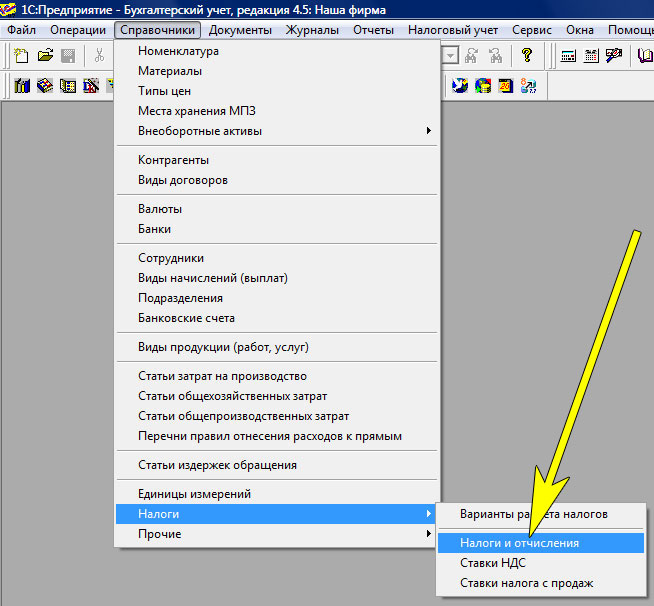Open the Файл menu
Screen dimensions: 654x606
pyautogui.click(x=21, y=30)
